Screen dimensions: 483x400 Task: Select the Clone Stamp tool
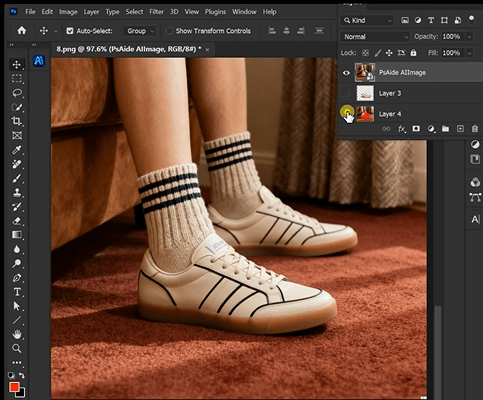[x=17, y=192]
